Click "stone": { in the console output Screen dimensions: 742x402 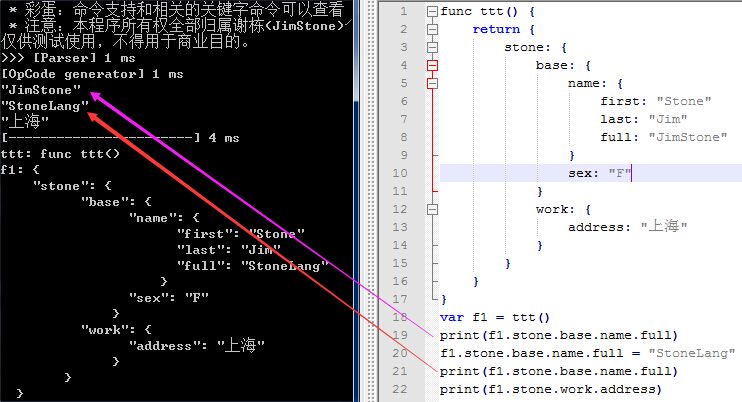point(72,186)
